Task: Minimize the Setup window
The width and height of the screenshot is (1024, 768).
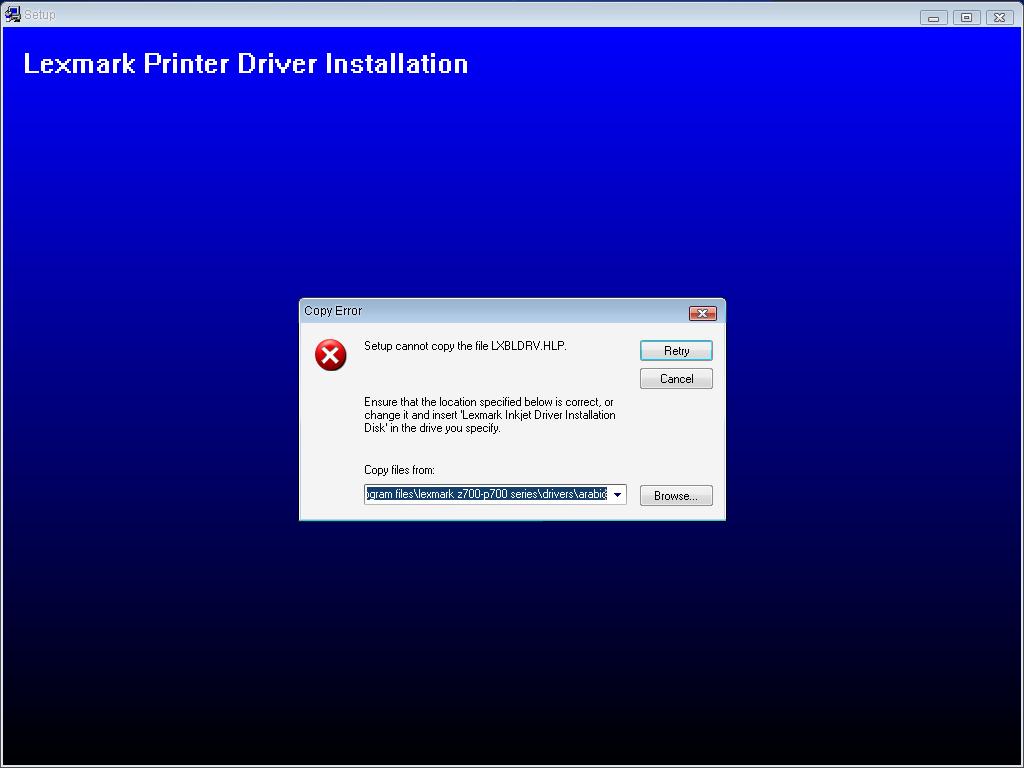Action: pyautogui.click(x=933, y=18)
